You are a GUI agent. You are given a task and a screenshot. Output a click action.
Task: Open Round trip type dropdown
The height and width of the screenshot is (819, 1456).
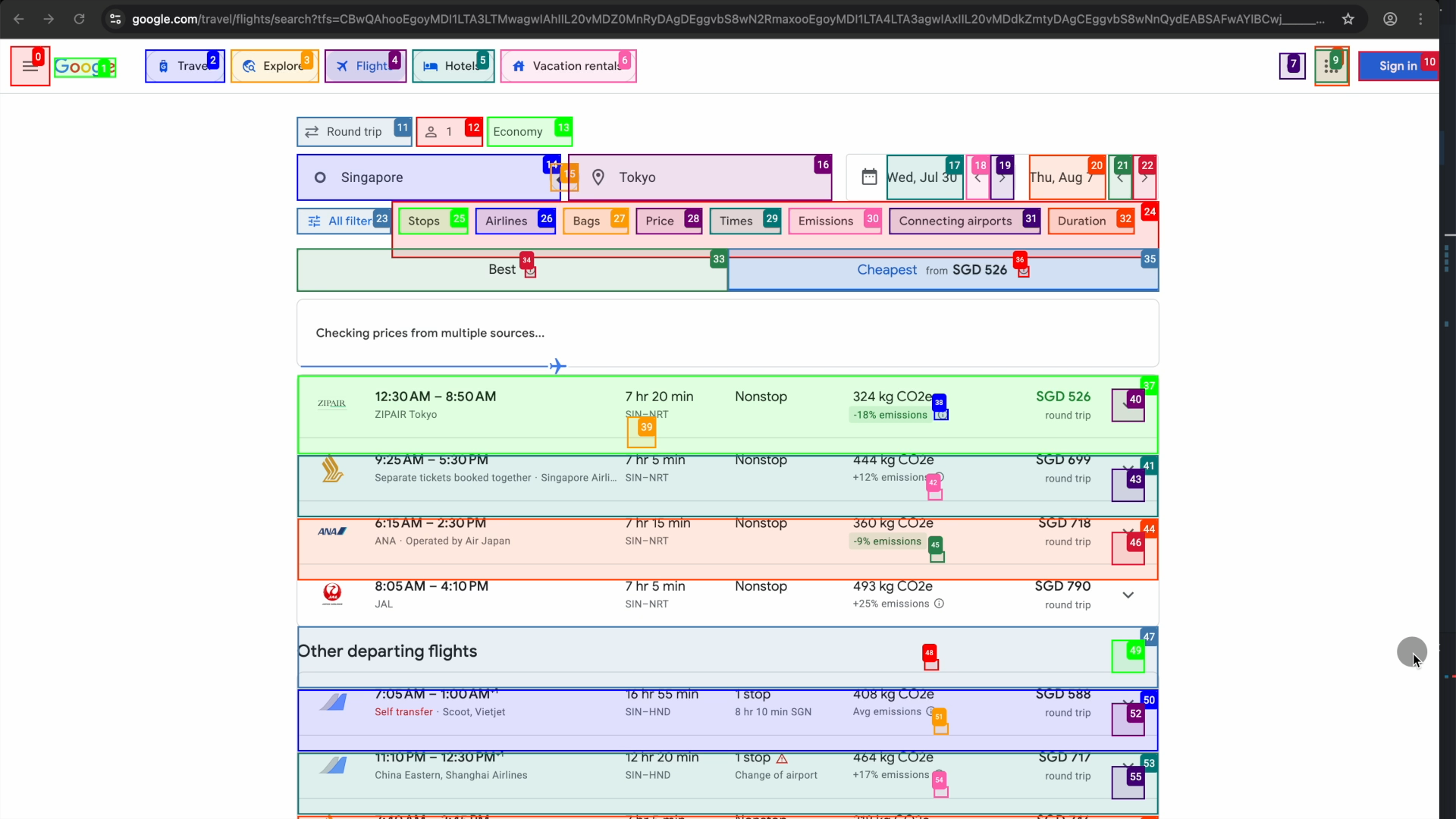(x=354, y=132)
